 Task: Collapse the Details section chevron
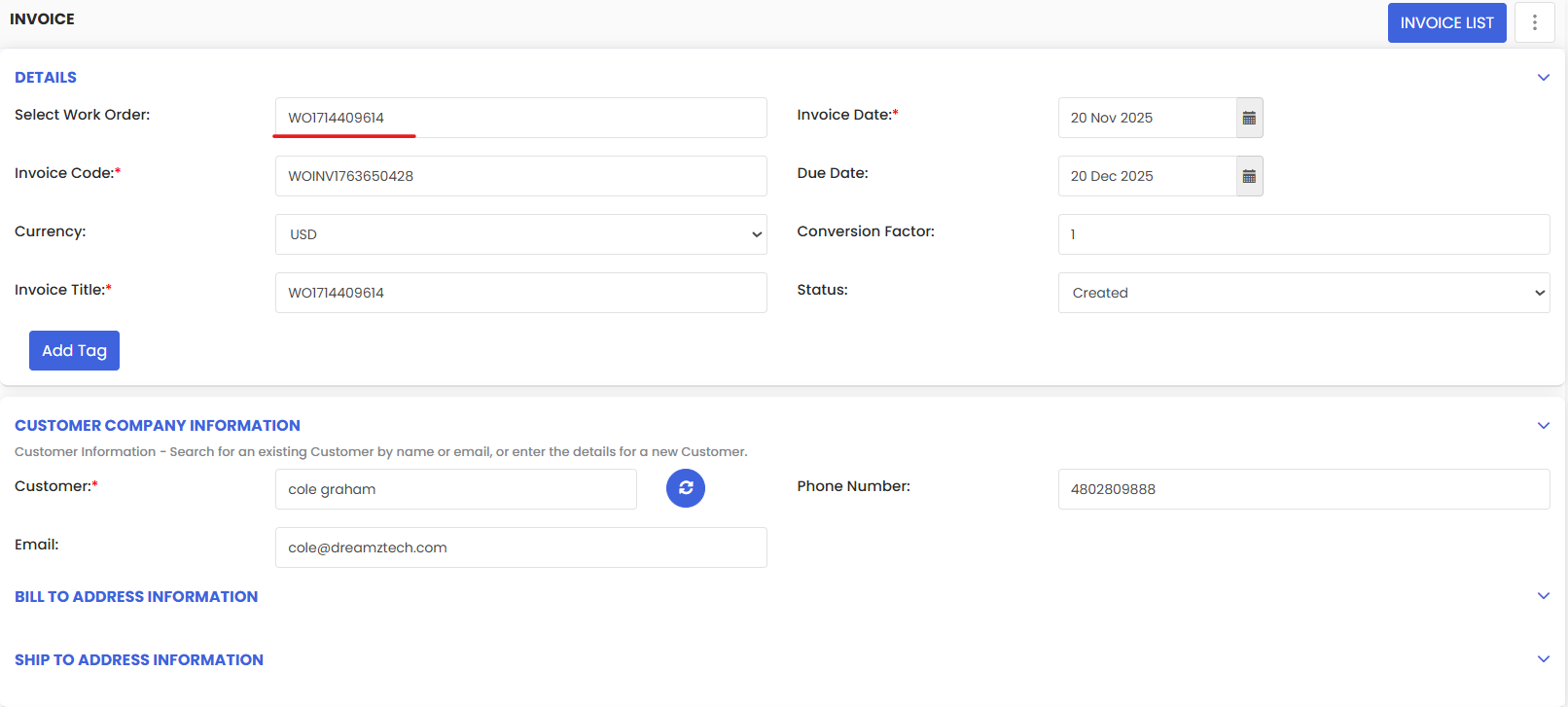pyautogui.click(x=1544, y=78)
